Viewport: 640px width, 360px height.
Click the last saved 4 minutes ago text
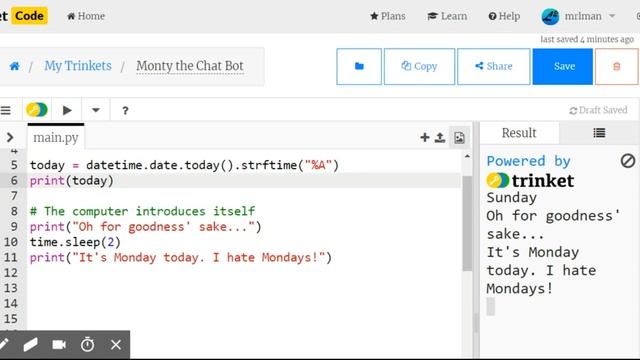pos(587,39)
